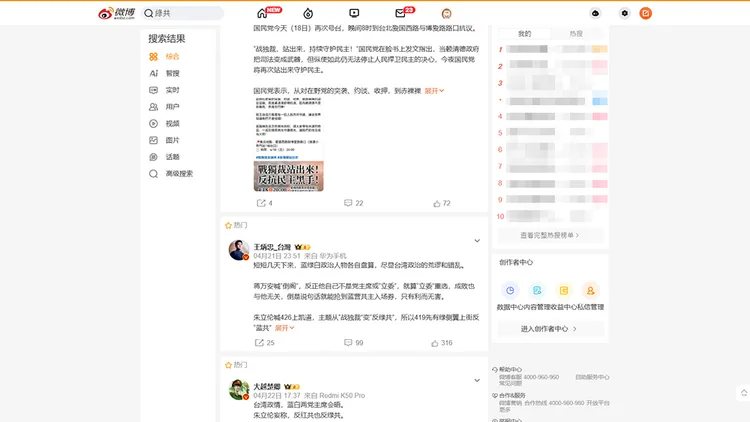Open hot search item ranked 1

pos(552,49)
